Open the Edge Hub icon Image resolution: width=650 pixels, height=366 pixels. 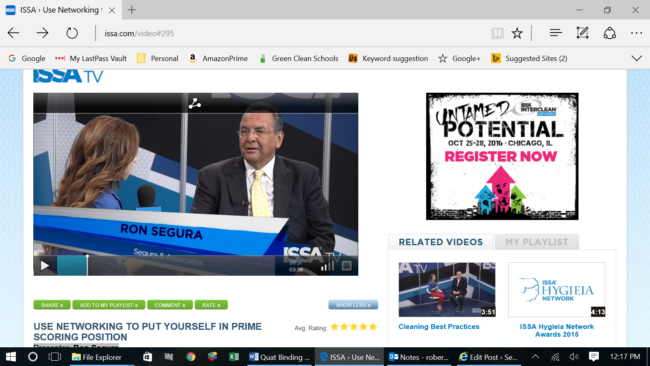point(555,33)
